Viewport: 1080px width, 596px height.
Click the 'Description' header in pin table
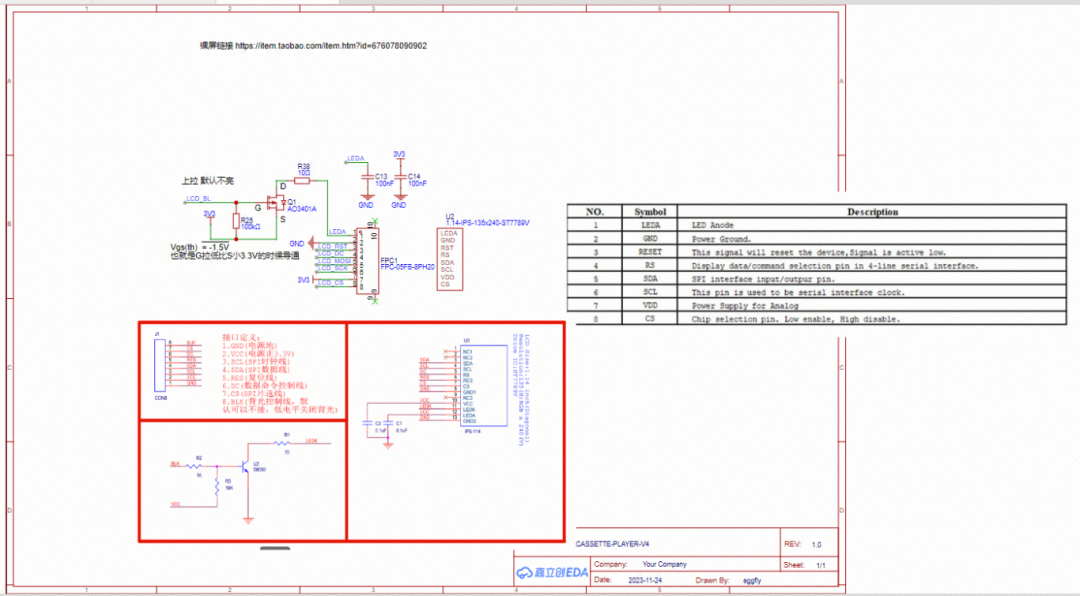click(872, 212)
